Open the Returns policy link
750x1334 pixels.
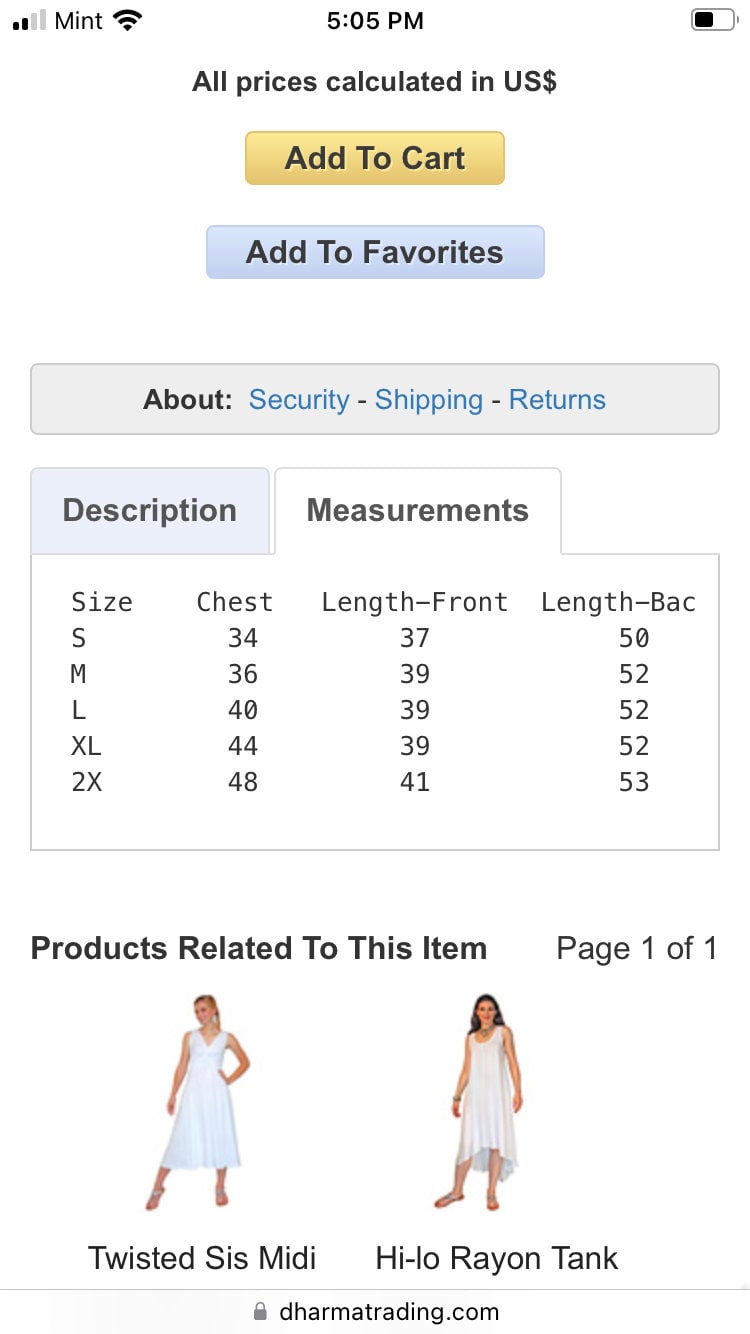pos(557,400)
